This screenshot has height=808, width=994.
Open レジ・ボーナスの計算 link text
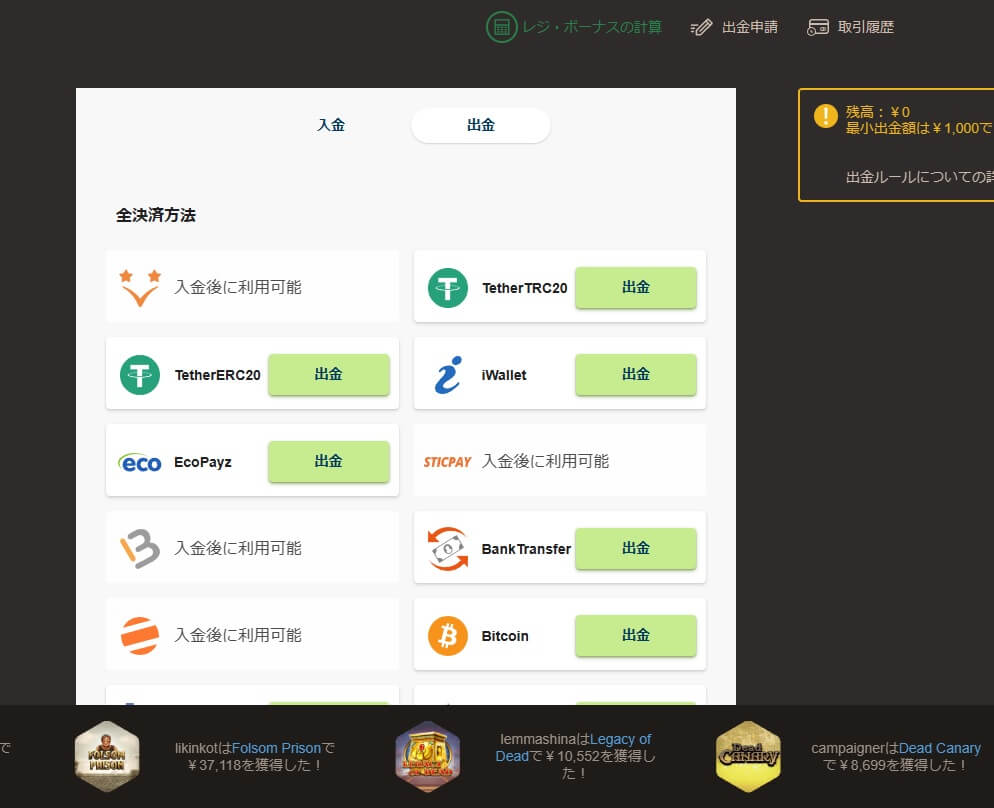coord(591,27)
